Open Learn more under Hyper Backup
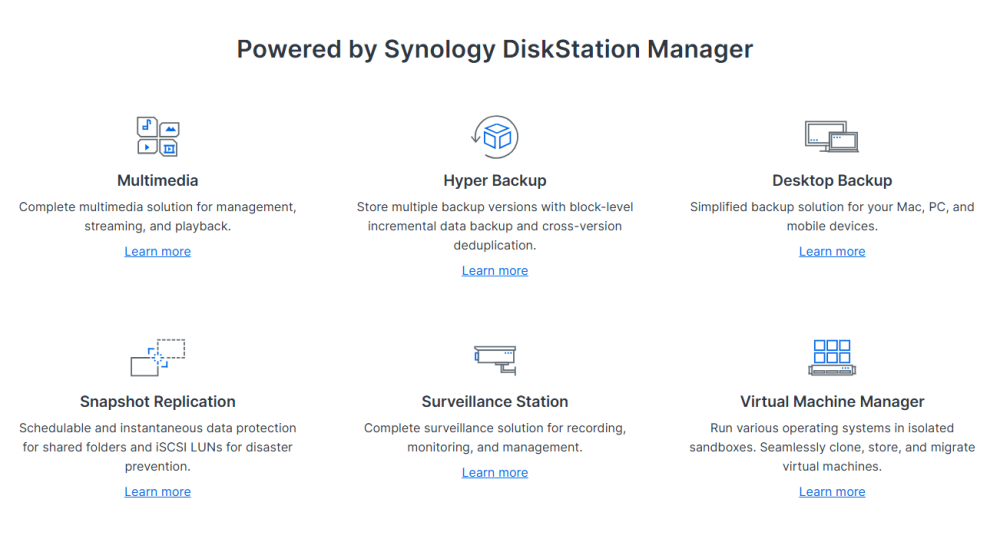This screenshot has width=1000, height=552. click(x=495, y=270)
